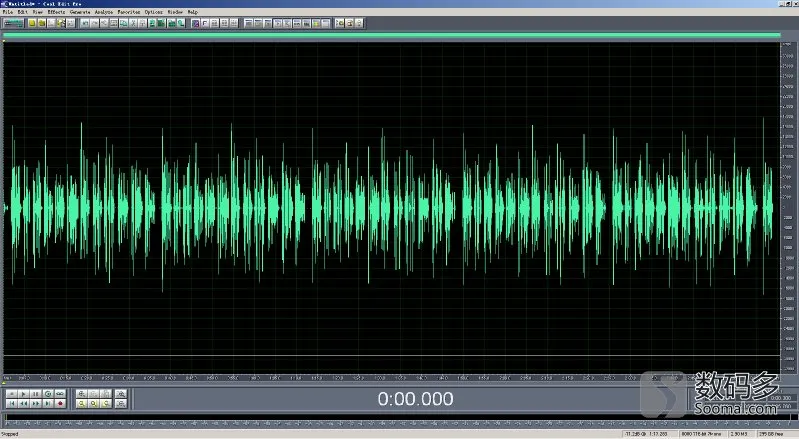
Task: Click the "Stopped" status bar text
Action: coord(10,434)
